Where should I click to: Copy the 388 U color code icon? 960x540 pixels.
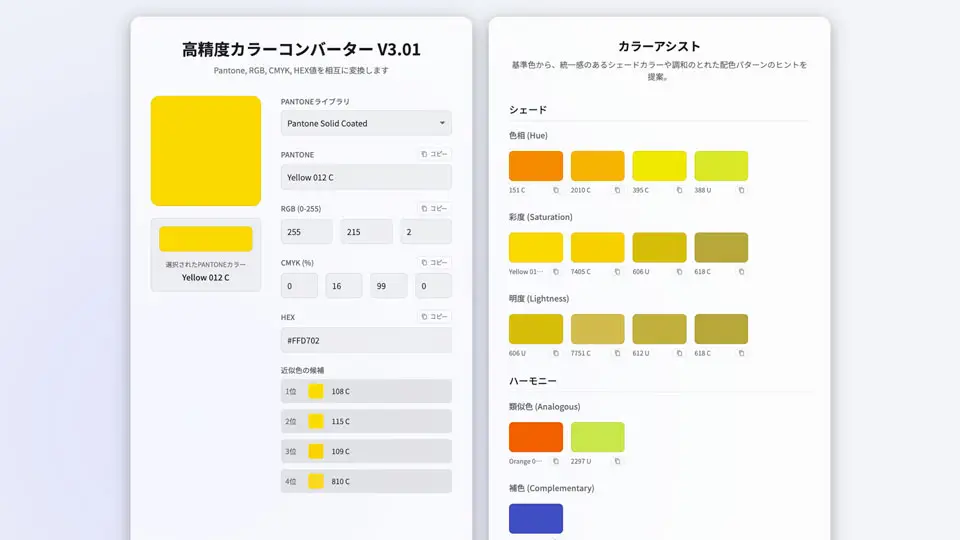coord(741,190)
